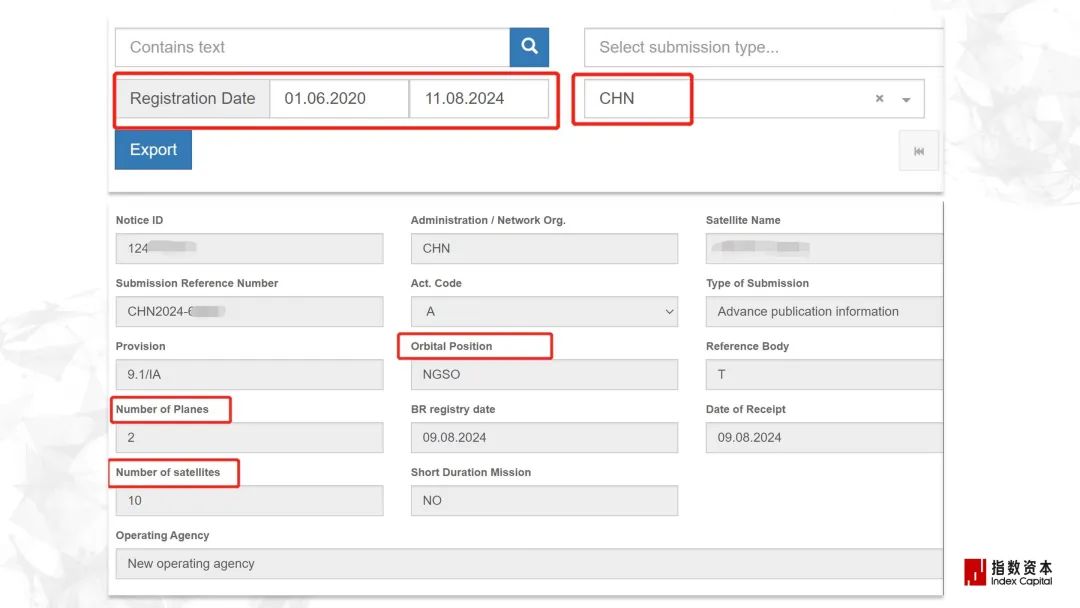Focus the Contains text search field
Viewport: 1080px width, 608px height.
click(313, 47)
